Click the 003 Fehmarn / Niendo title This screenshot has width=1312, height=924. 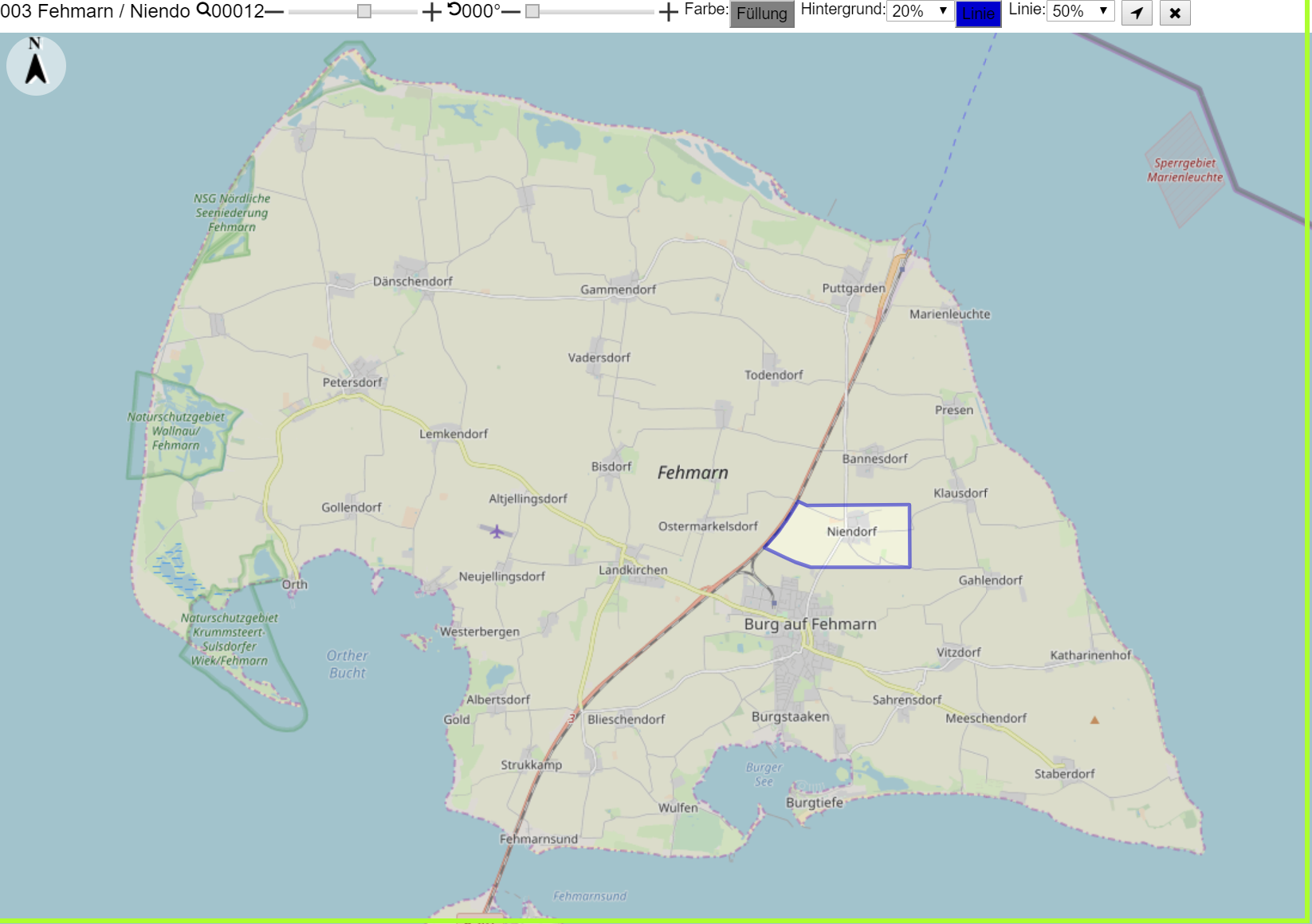[x=96, y=11]
